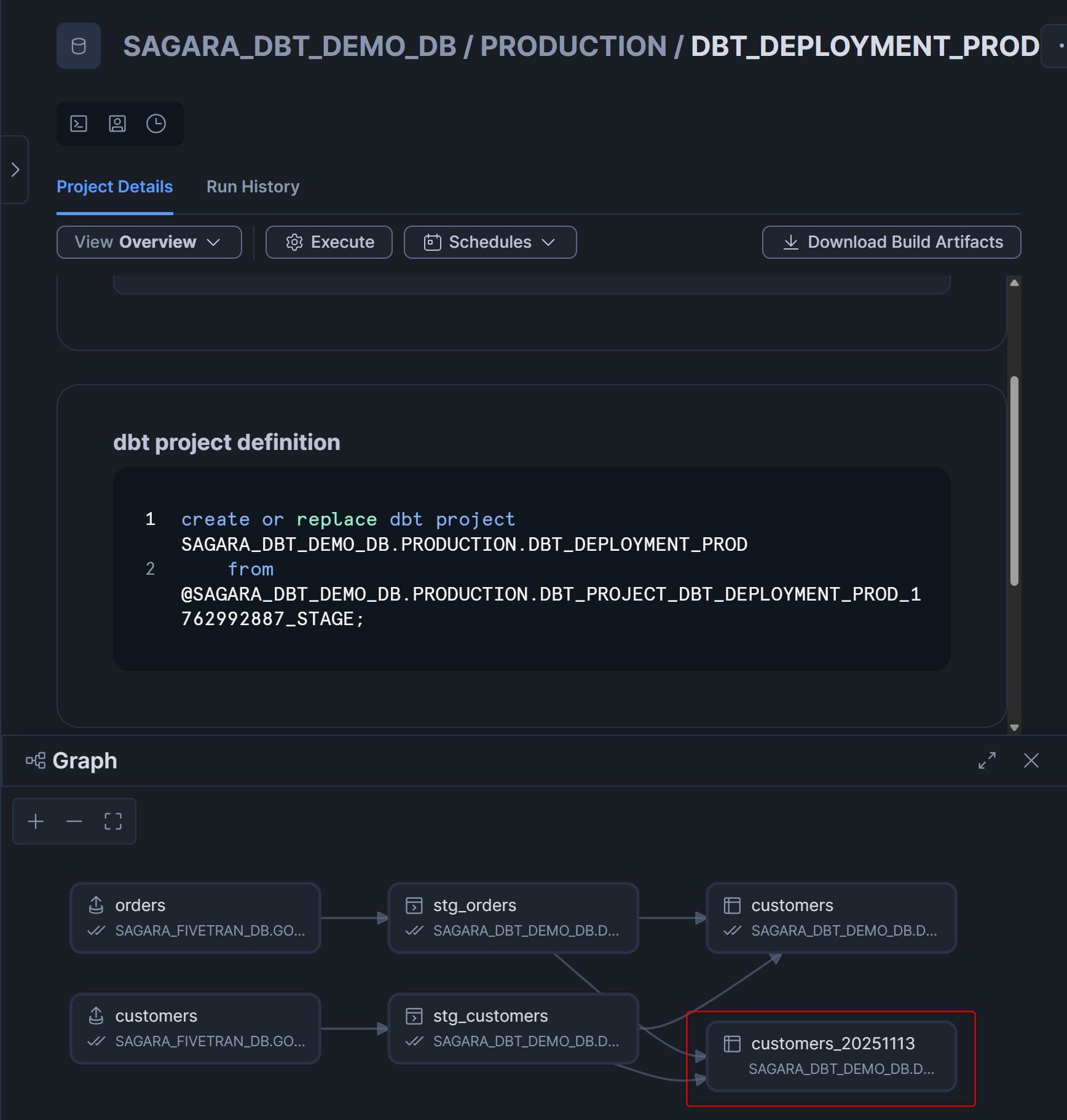Click Download Build Artifacts button
The image size is (1067, 1120).
click(892, 242)
